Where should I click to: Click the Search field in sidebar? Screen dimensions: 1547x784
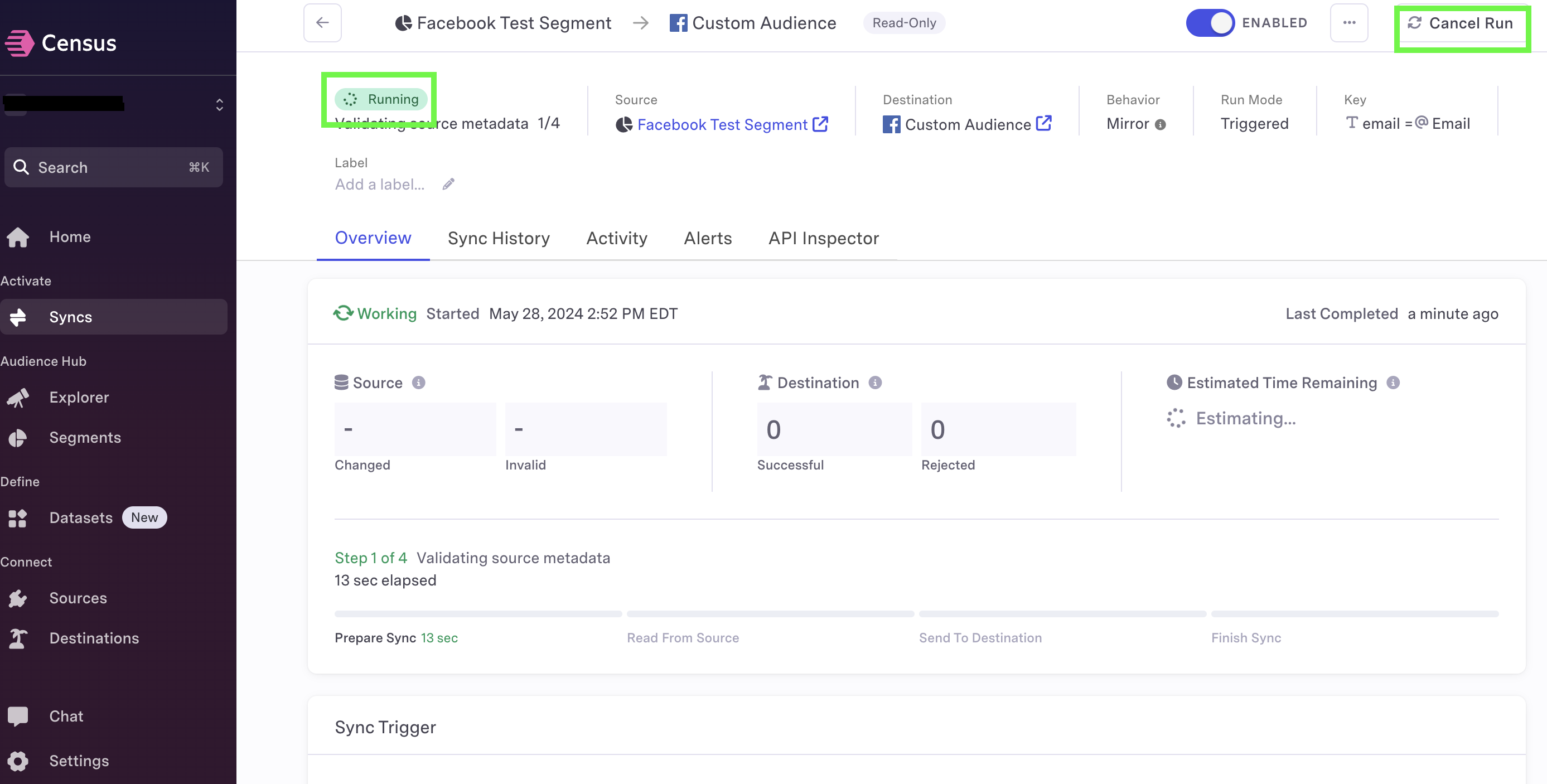[x=114, y=167]
